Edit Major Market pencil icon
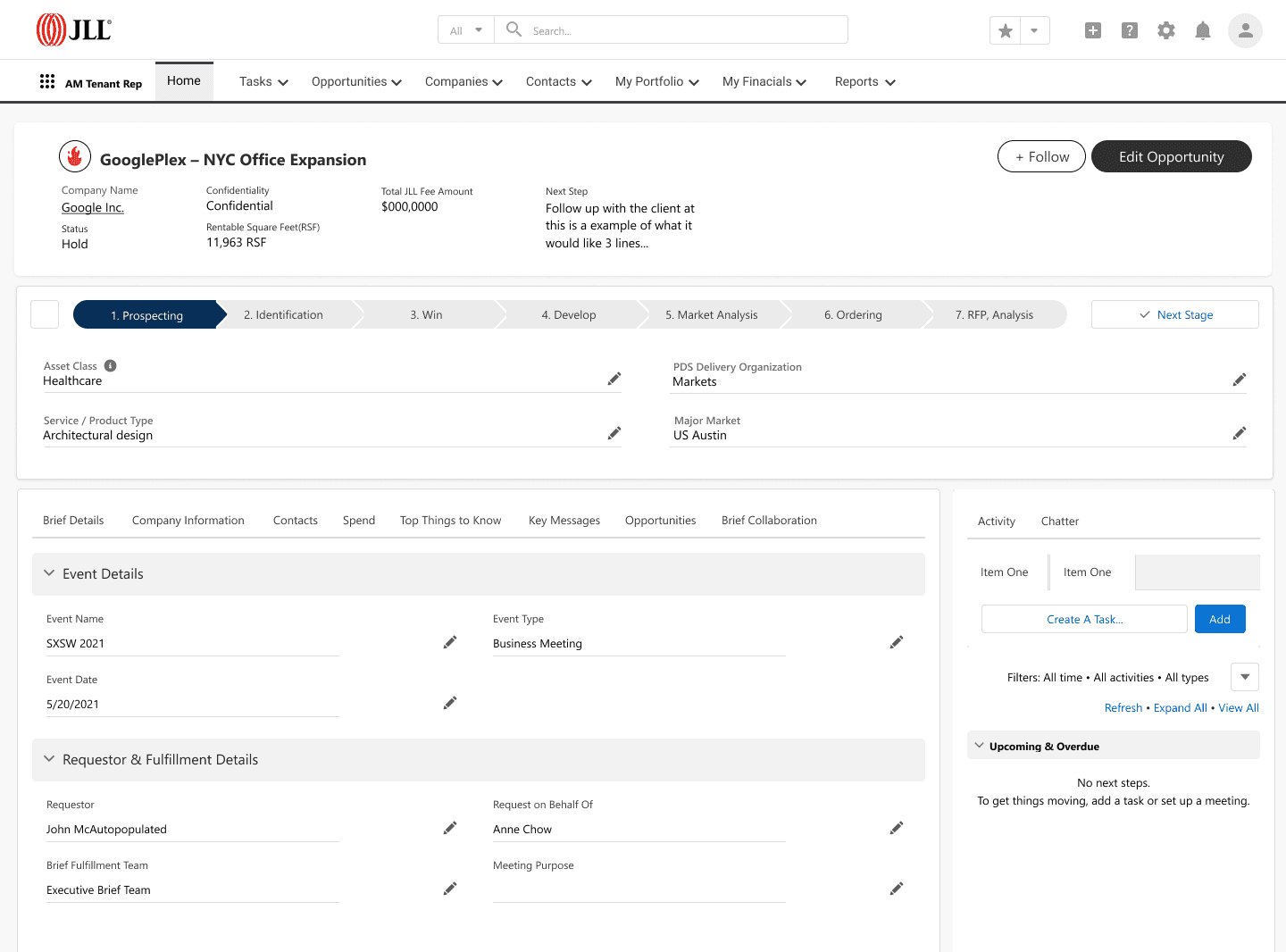 point(1240,433)
